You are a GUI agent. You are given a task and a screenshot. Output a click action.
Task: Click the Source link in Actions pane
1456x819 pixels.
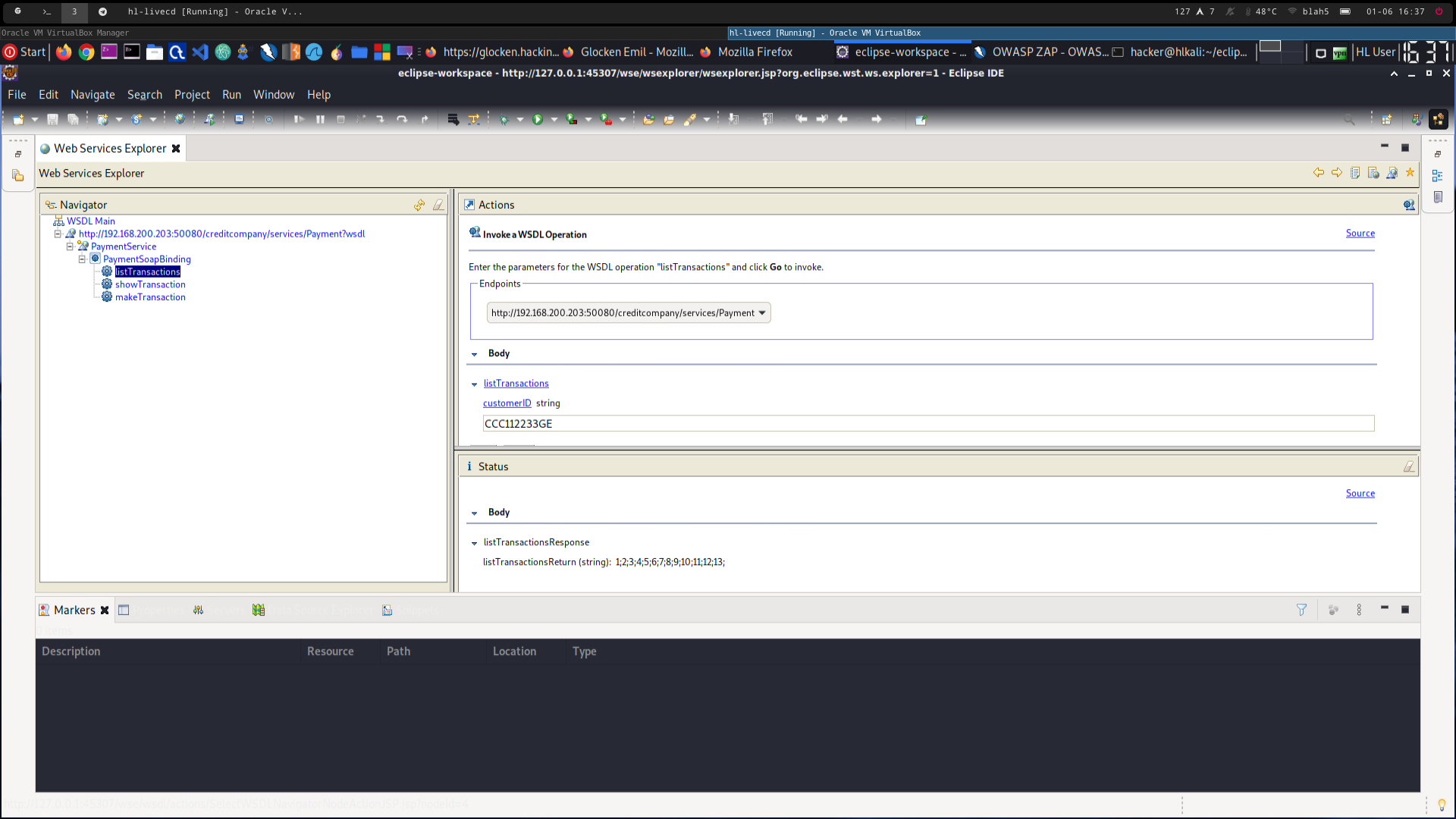pyautogui.click(x=1360, y=234)
